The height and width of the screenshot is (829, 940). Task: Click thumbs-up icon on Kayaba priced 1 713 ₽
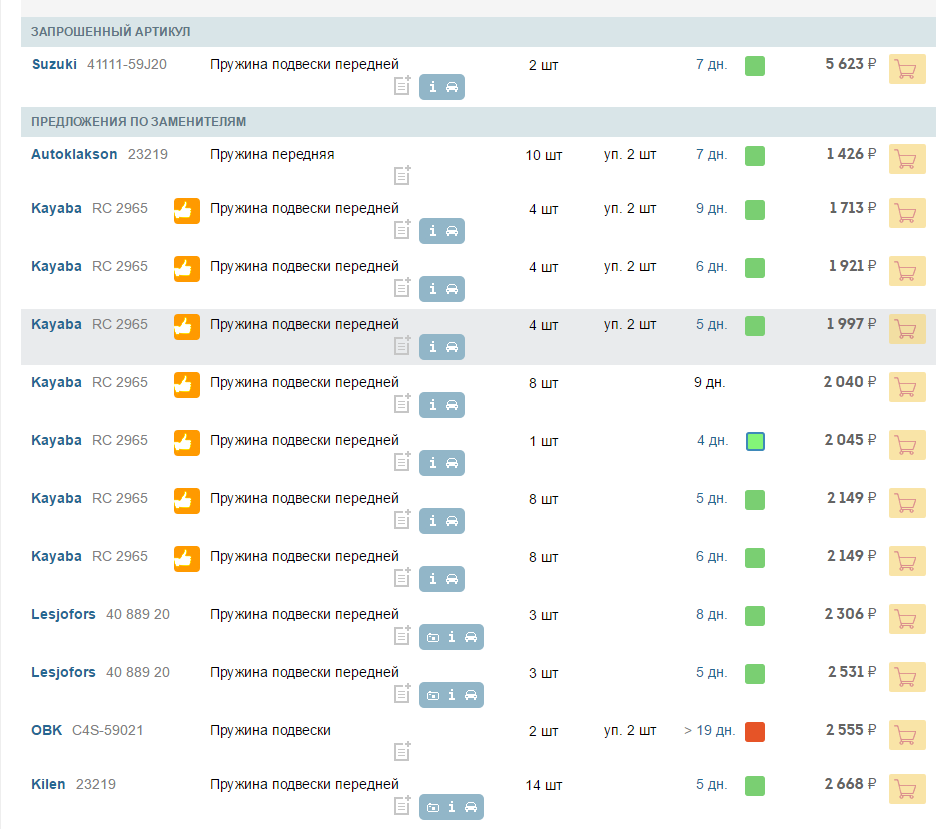pyautogui.click(x=187, y=210)
